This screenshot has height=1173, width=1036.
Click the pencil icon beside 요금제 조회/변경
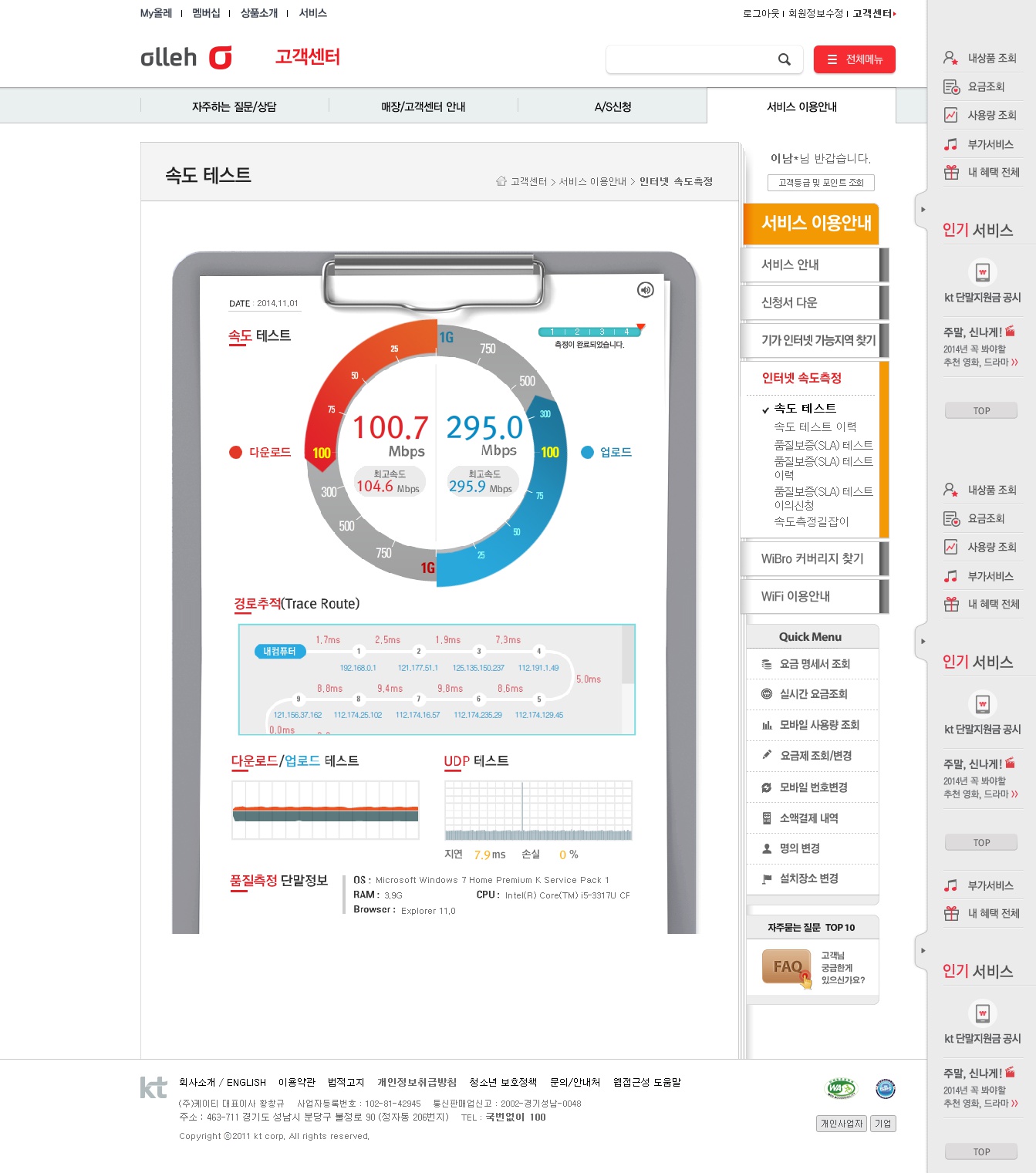pos(767,755)
